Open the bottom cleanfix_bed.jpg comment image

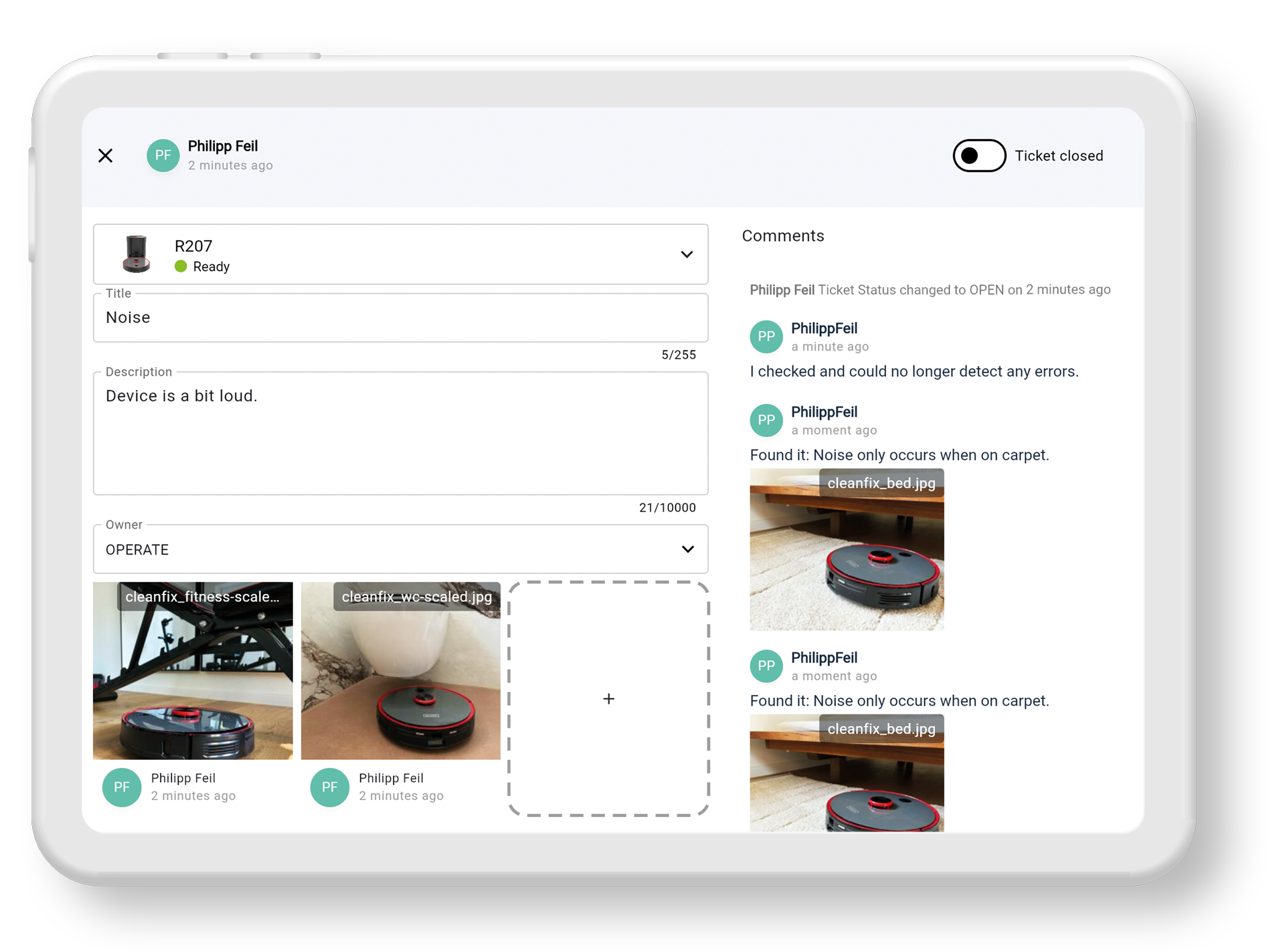pyautogui.click(x=847, y=773)
